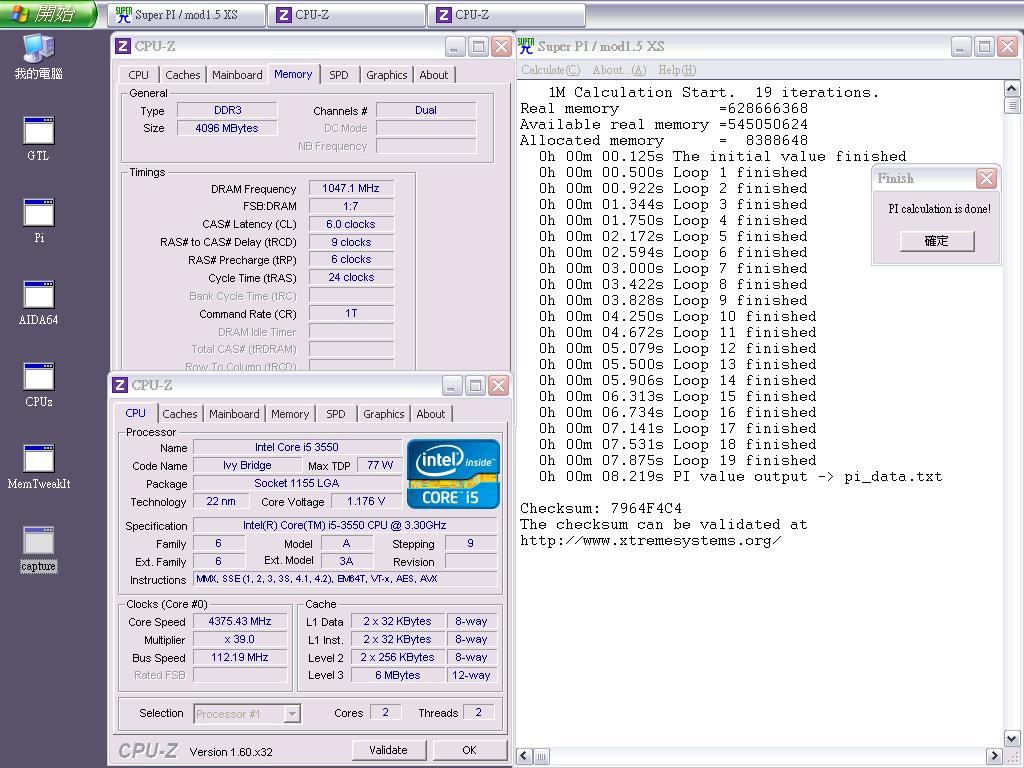Open the Calculate menu in Super PI

(551, 70)
